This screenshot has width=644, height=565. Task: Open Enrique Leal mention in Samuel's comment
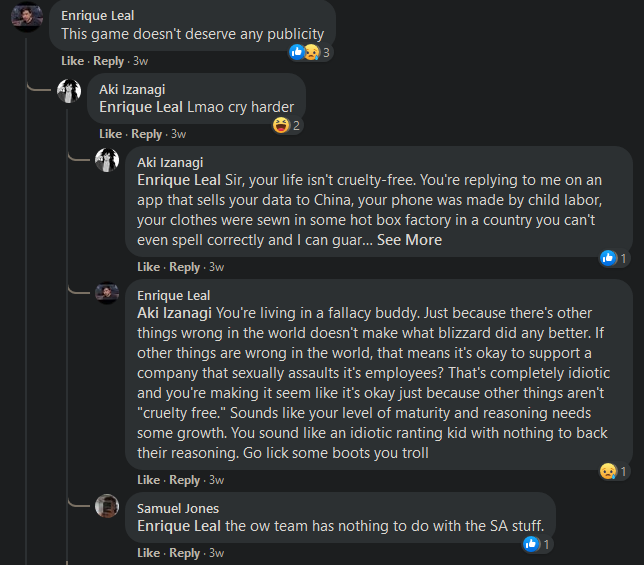pyautogui.click(x=179, y=526)
